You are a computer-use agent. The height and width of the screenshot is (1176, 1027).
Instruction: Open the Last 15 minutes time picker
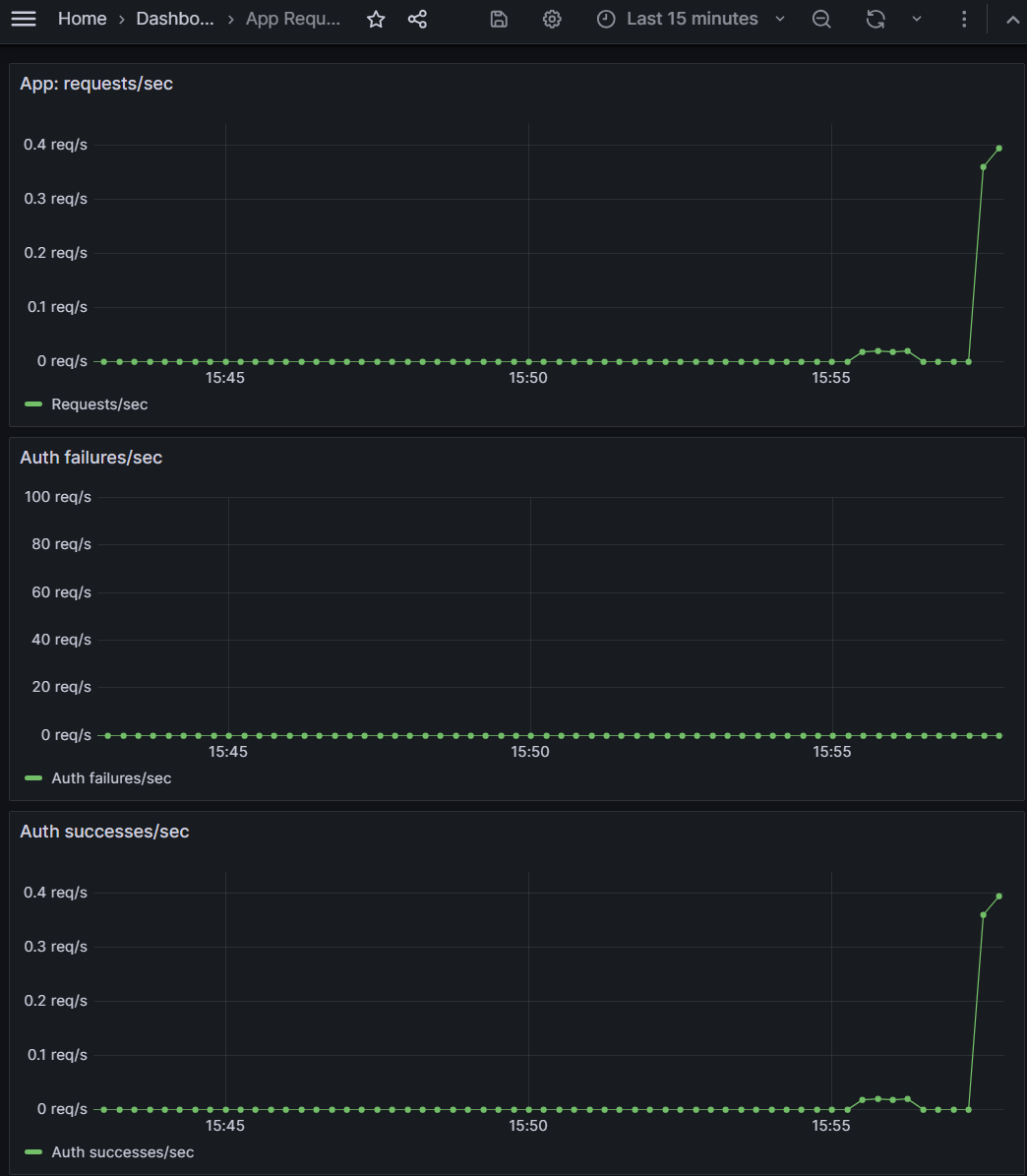pos(689,19)
